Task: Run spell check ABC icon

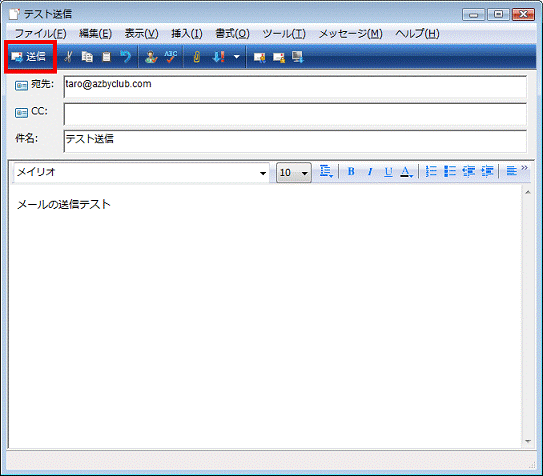Action: coord(170,57)
